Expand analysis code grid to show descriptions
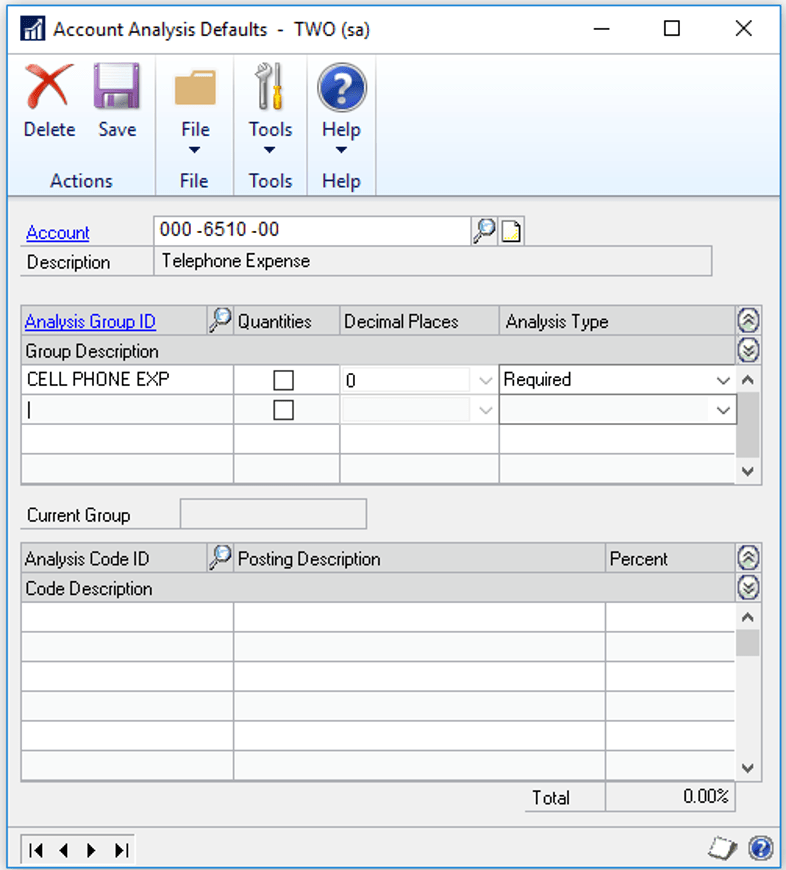The height and width of the screenshot is (870, 786). coord(748,588)
